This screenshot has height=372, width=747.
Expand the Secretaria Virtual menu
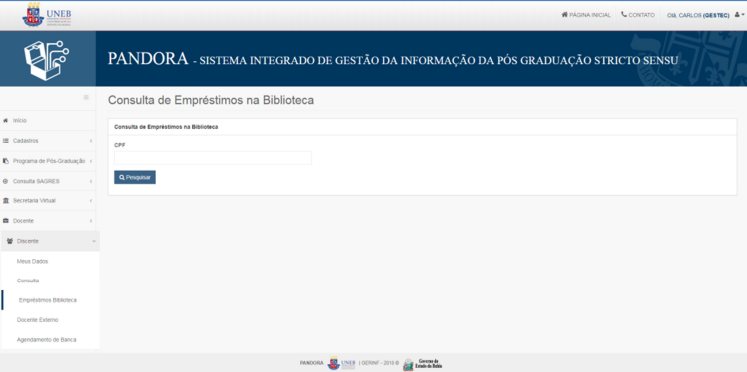48,201
